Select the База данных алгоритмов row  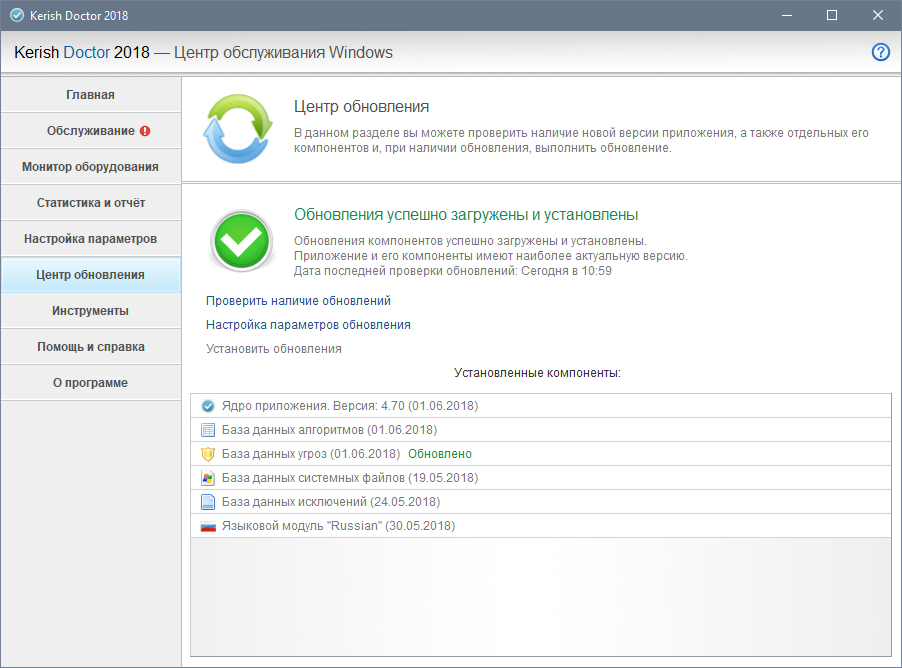tap(541, 430)
